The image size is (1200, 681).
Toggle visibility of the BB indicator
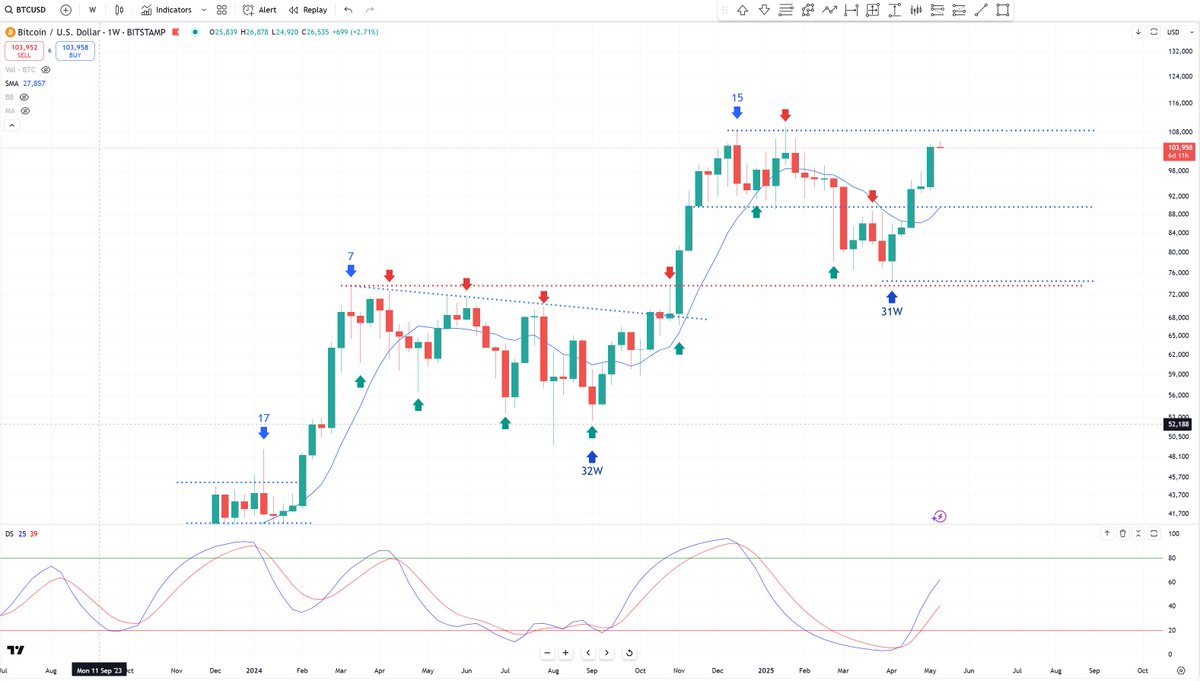coord(24,97)
